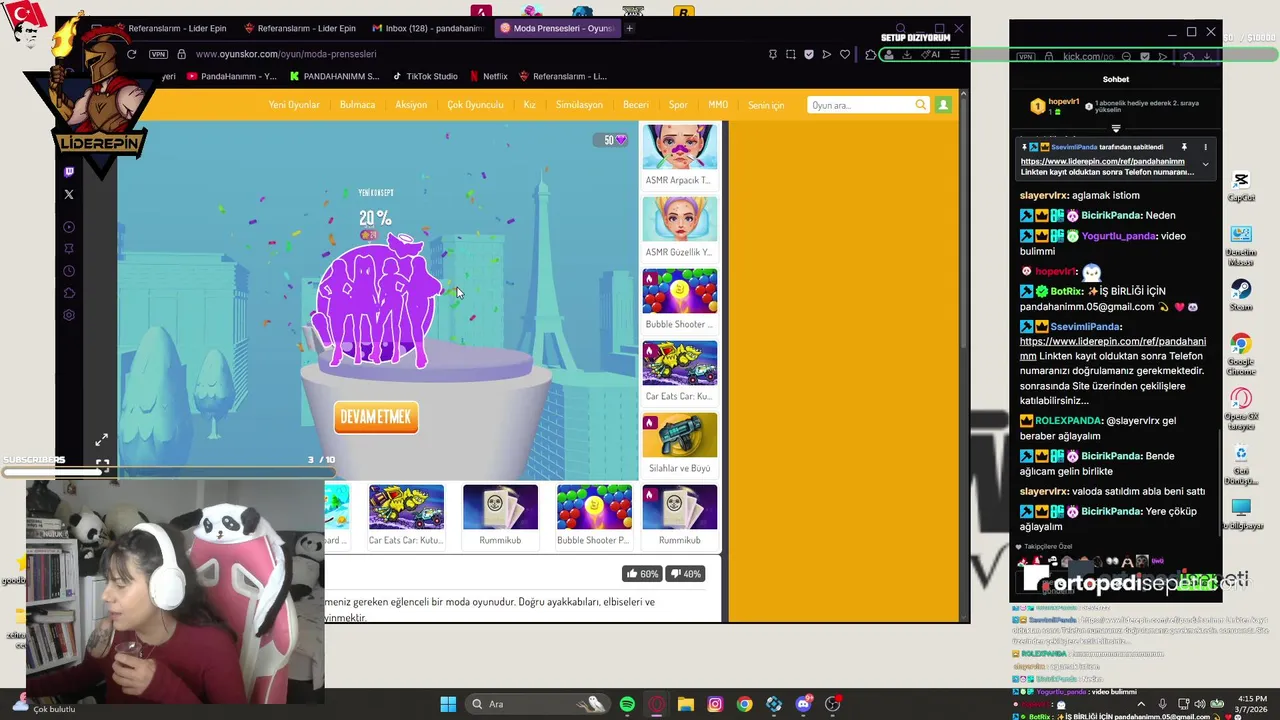The height and width of the screenshot is (720, 1280).
Task: Open the Netflix bookmark
Action: click(488, 76)
